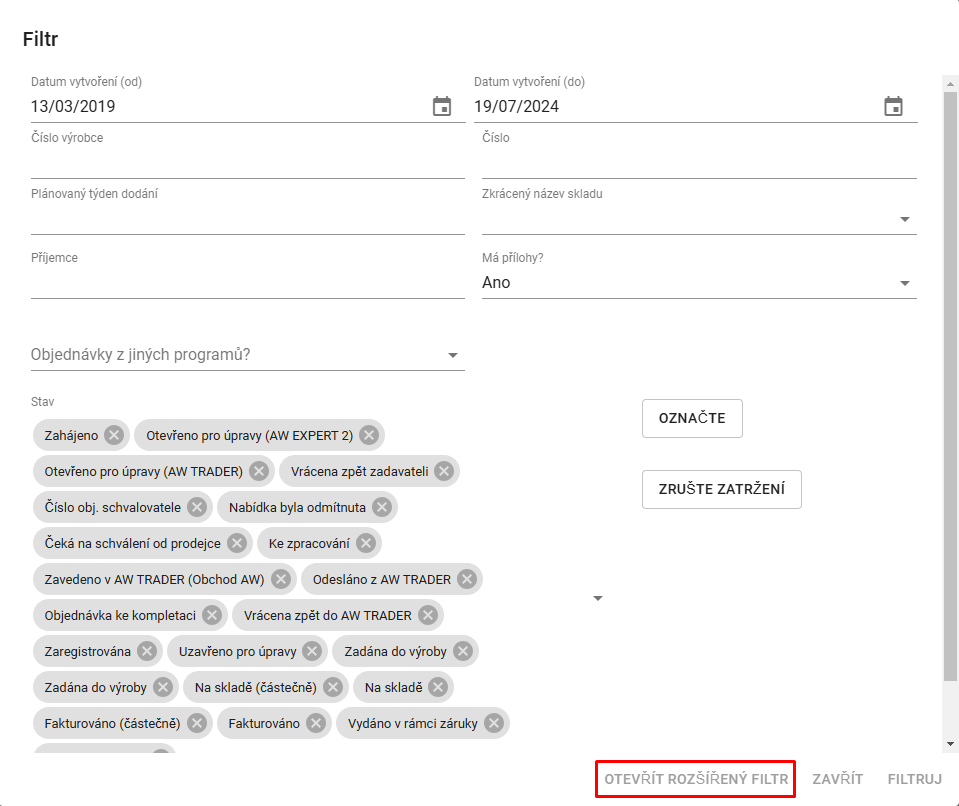The height and width of the screenshot is (806, 959).
Task: Remove the Zahájeno status chip
Action: pyautogui.click(x=114, y=435)
